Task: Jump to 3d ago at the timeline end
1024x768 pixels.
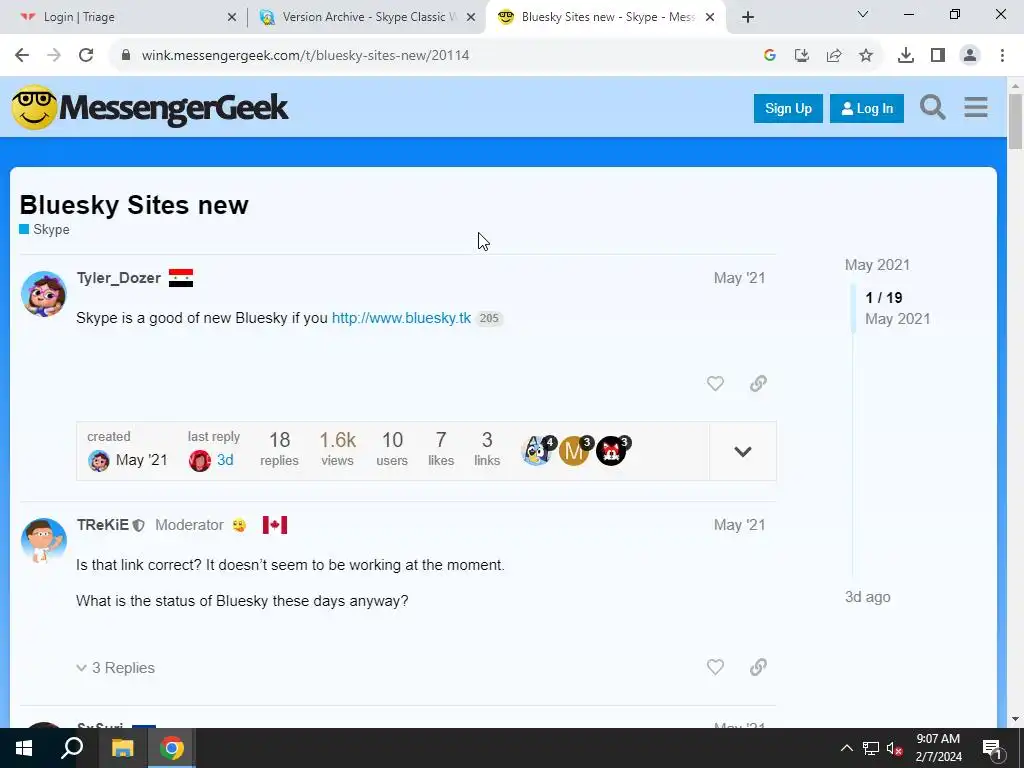Action: point(867,597)
